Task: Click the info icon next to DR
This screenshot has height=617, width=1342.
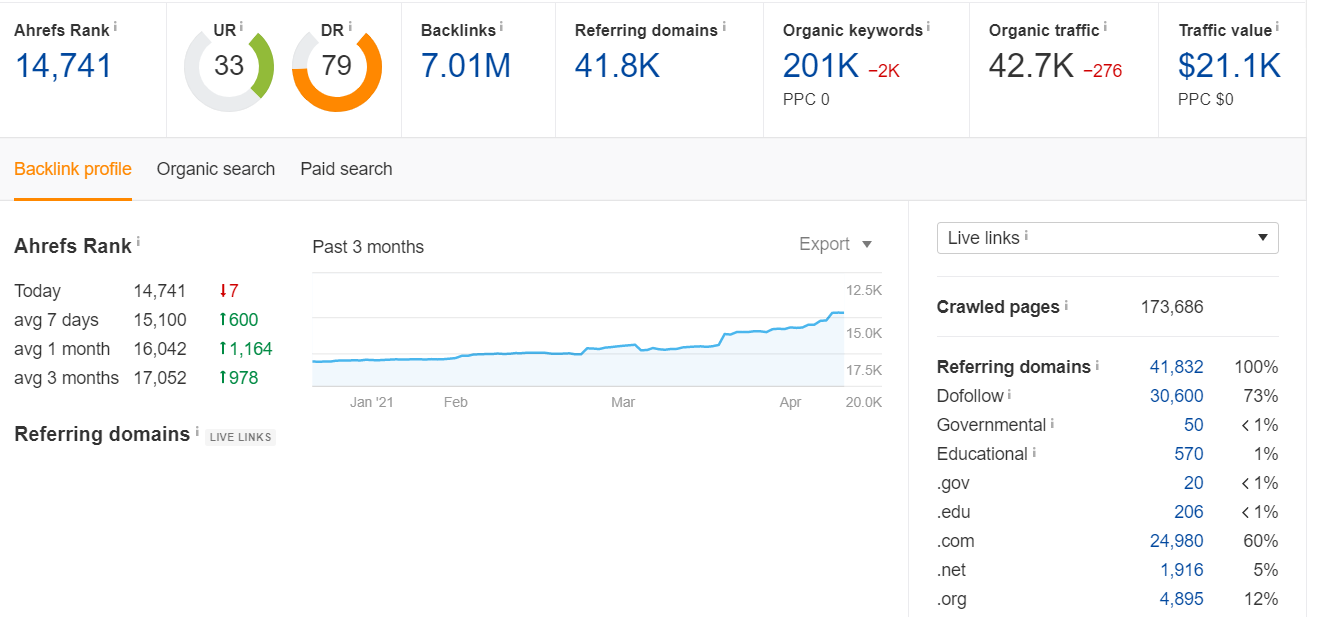Action: click(352, 26)
